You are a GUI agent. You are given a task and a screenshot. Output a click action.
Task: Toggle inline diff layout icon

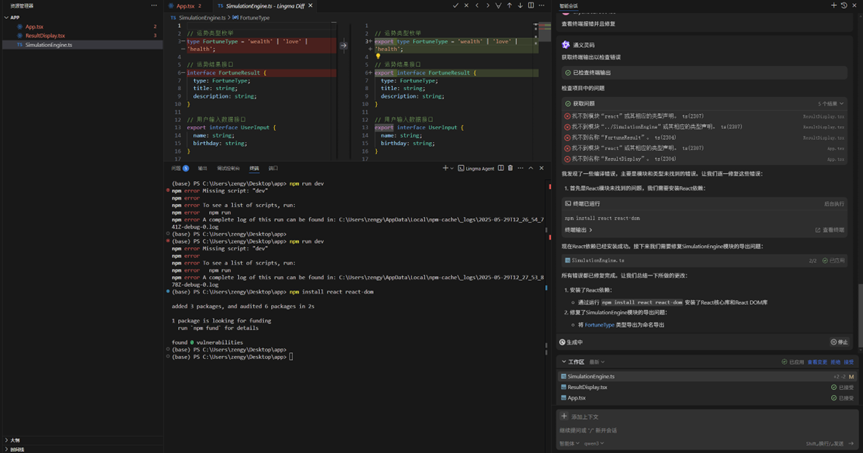(x=531, y=6)
